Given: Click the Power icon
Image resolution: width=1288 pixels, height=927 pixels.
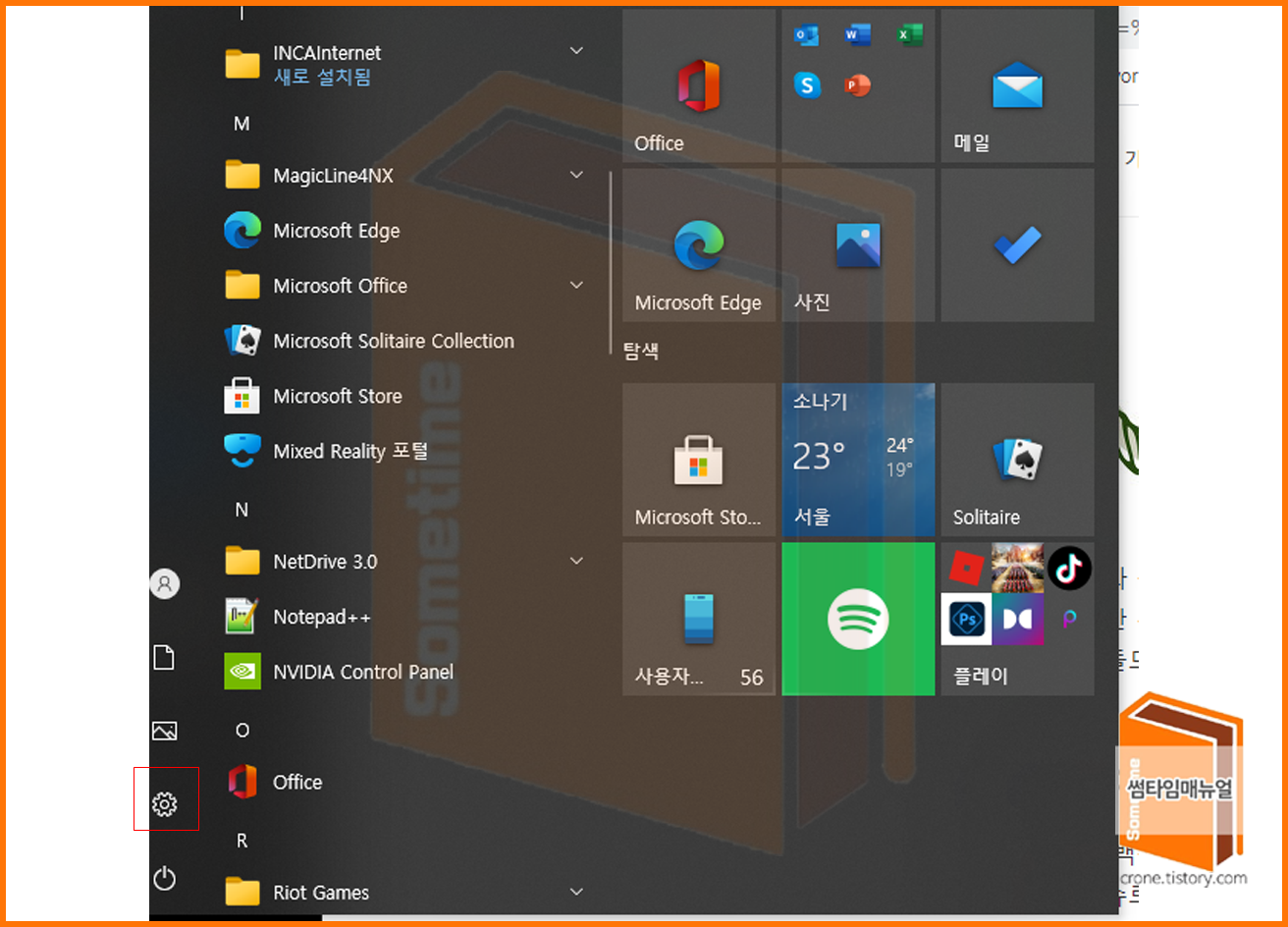Looking at the screenshot, I should [x=164, y=878].
